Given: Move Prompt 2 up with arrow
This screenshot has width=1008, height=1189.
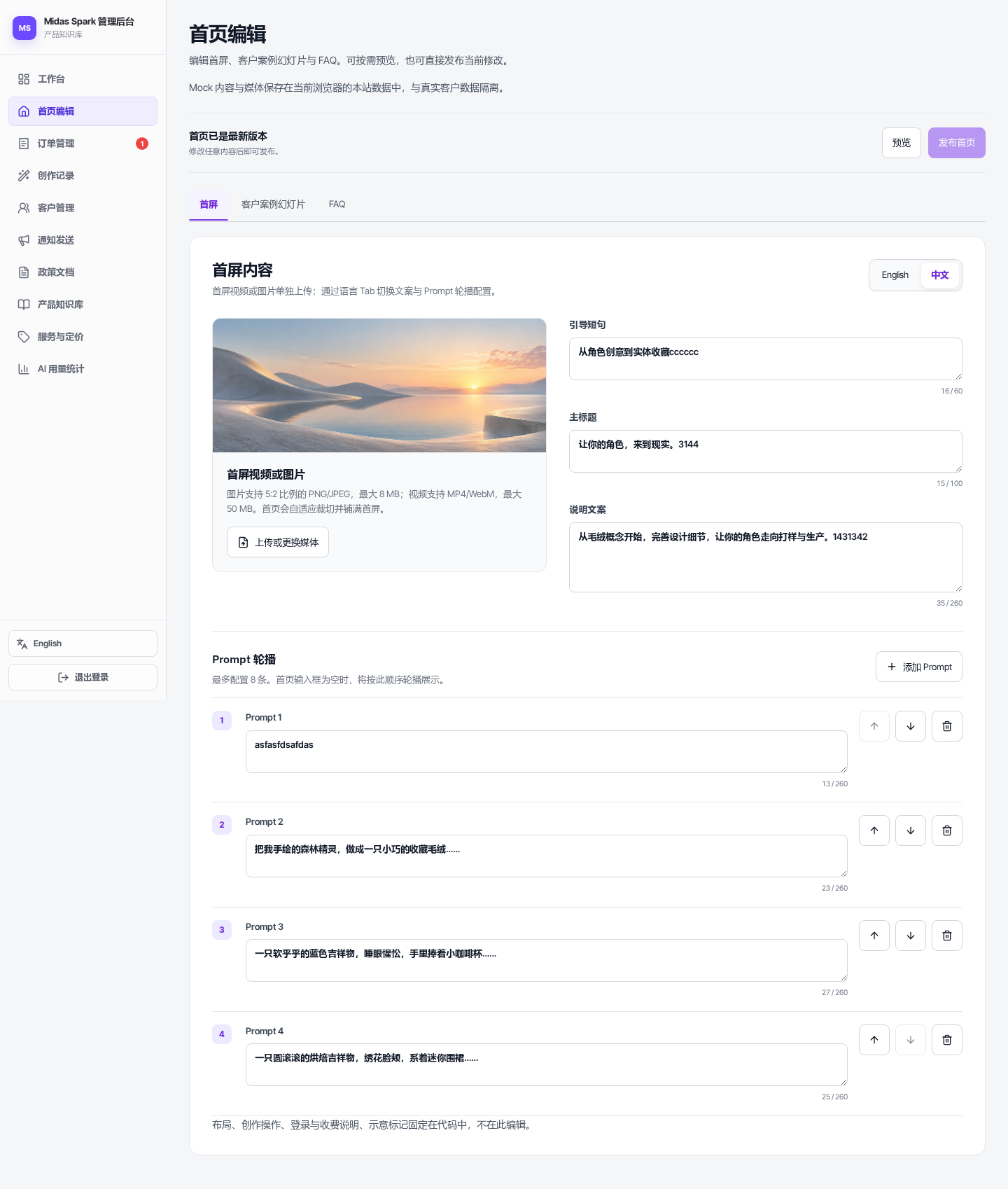Looking at the screenshot, I should 874,830.
